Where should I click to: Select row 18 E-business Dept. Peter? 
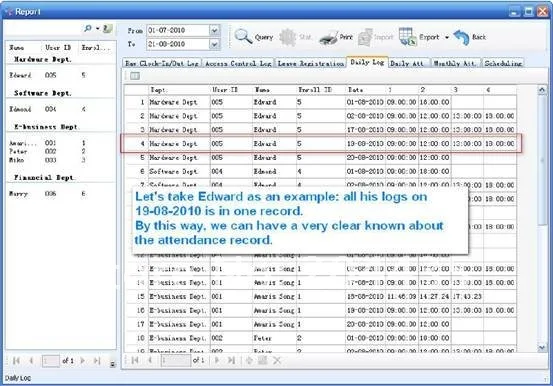click(x=321, y=338)
